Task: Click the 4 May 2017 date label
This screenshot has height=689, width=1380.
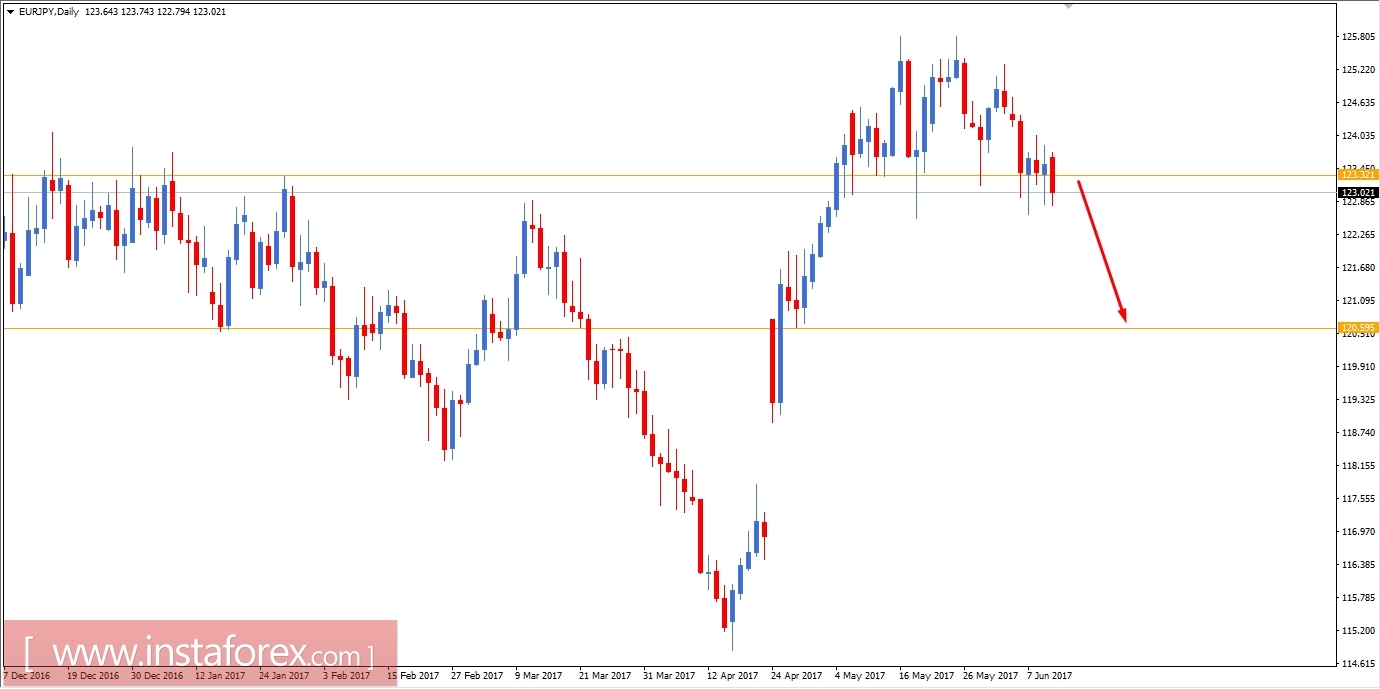Action: click(x=858, y=676)
